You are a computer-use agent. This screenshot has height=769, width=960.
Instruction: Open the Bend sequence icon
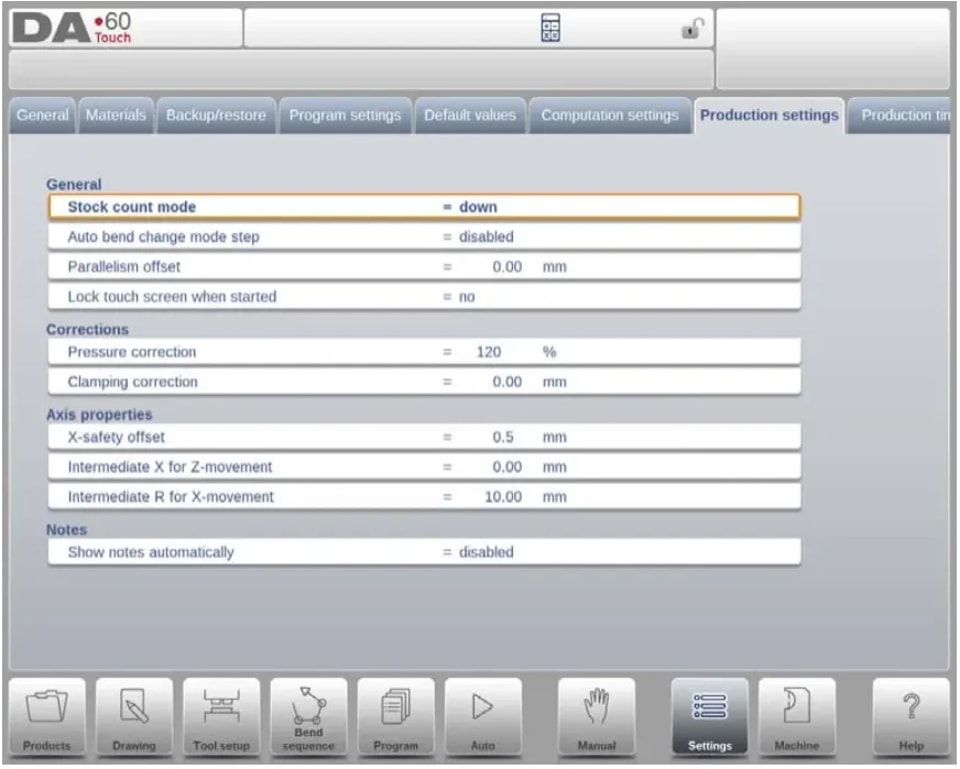click(x=309, y=718)
